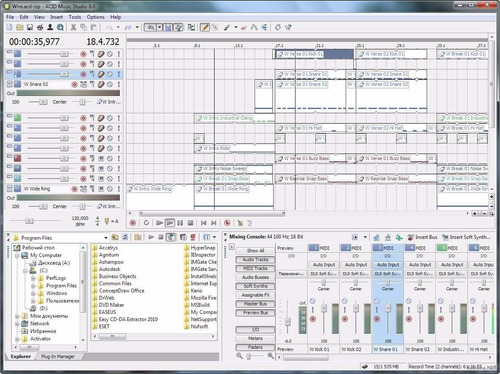Click the Assignable FX button
Image resolution: width=500 pixels, height=374 pixels.
click(255, 295)
